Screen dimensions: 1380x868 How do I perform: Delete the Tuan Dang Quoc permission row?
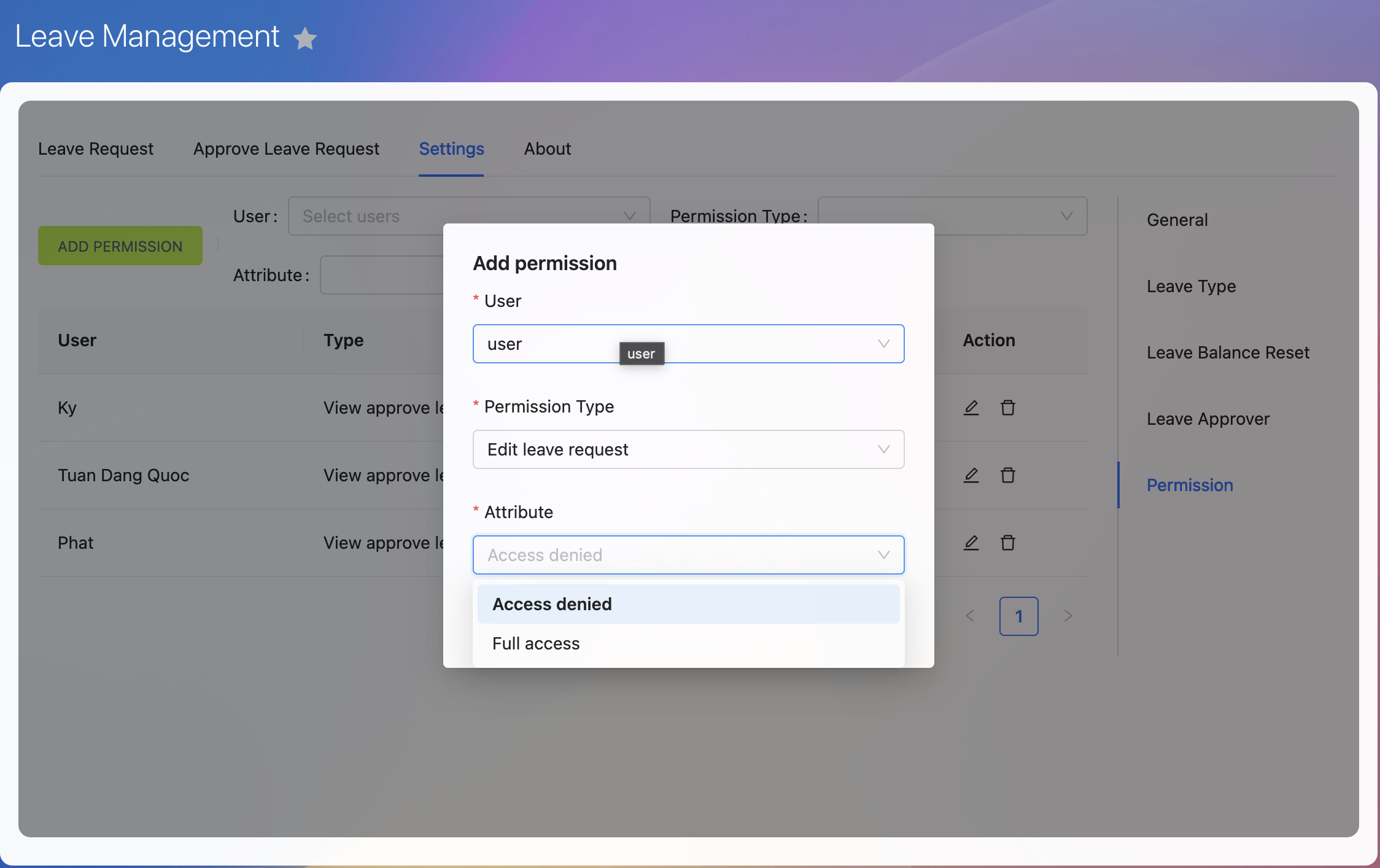point(1007,475)
